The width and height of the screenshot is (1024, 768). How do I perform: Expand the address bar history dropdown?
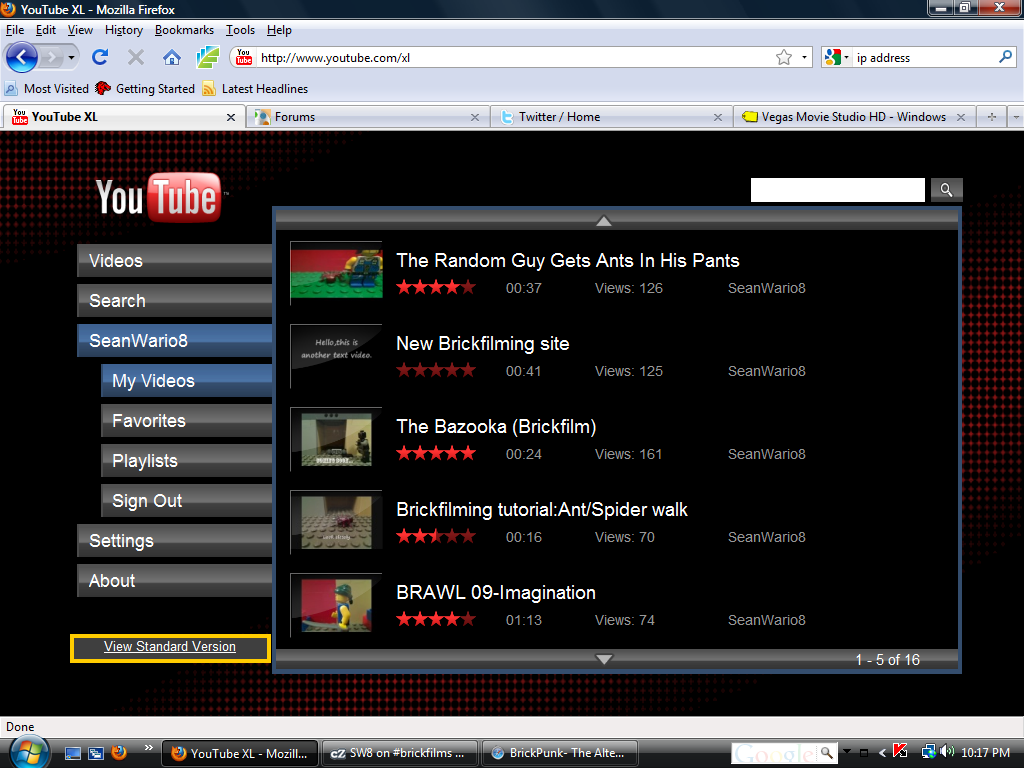[804, 57]
